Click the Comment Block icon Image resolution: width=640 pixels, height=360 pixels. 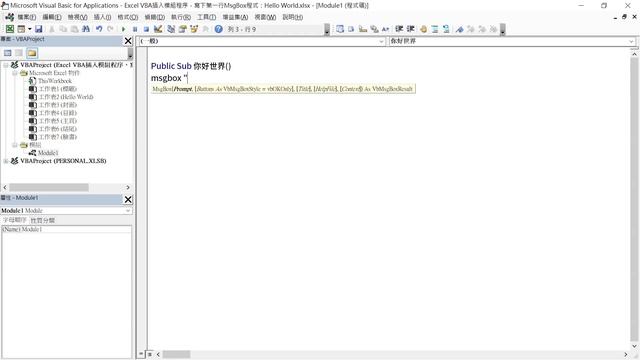[x=435, y=29]
